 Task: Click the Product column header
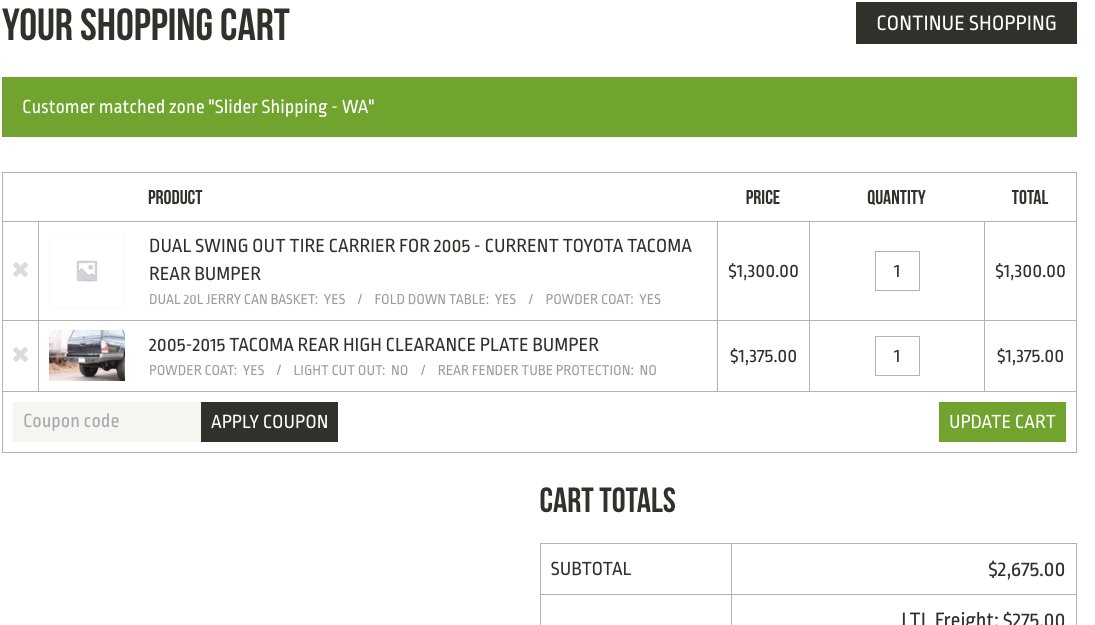pos(175,198)
